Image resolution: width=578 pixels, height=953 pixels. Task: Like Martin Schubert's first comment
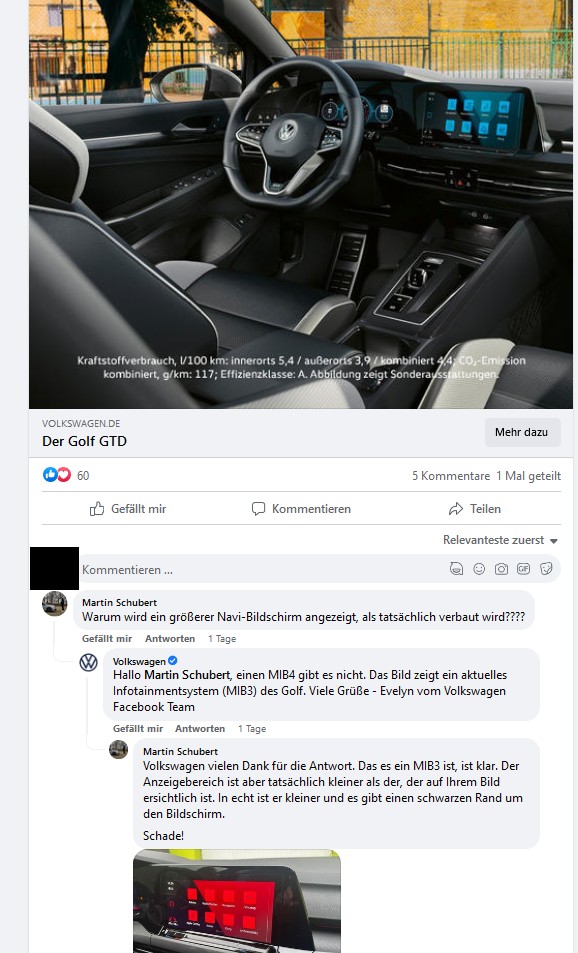pos(107,638)
